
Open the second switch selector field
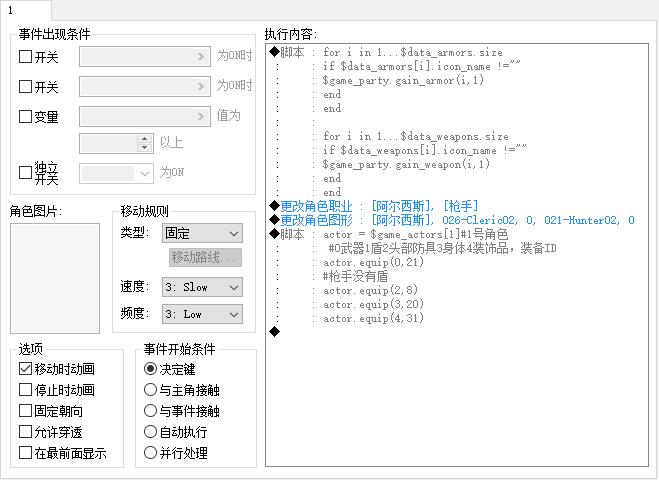tap(145, 86)
